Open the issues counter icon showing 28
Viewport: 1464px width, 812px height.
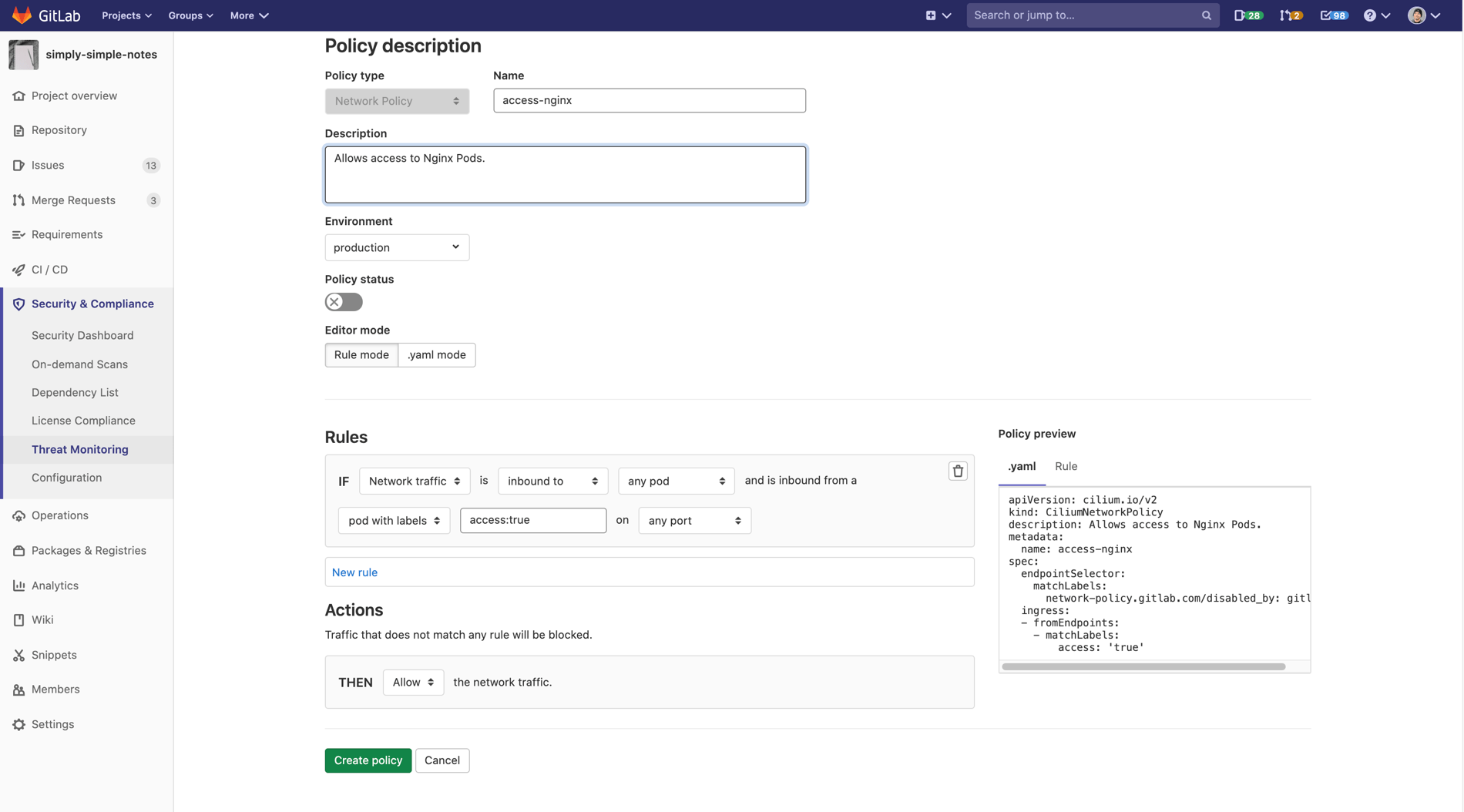click(1247, 15)
